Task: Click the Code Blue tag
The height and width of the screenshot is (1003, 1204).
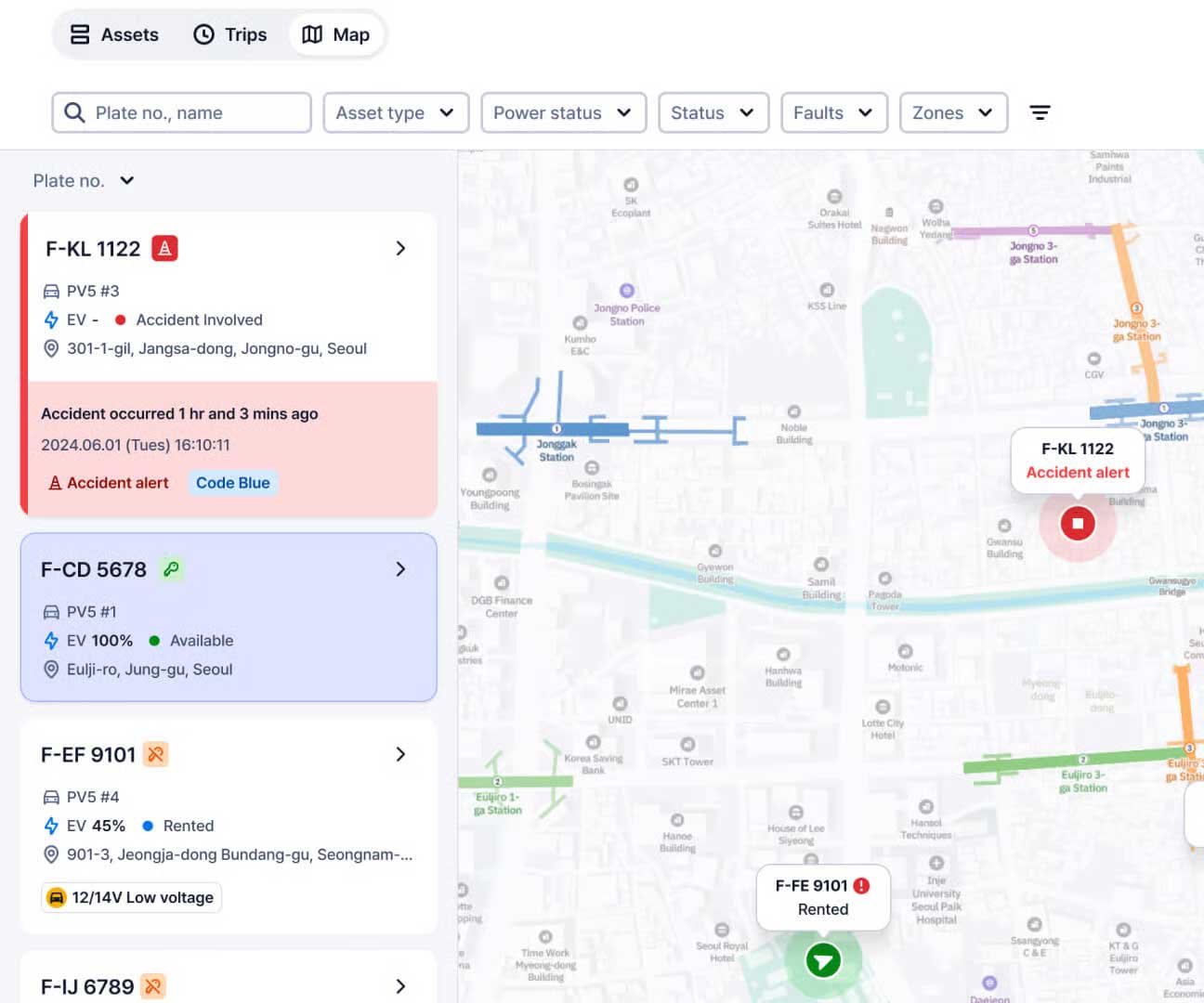Action: pos(232,483)
